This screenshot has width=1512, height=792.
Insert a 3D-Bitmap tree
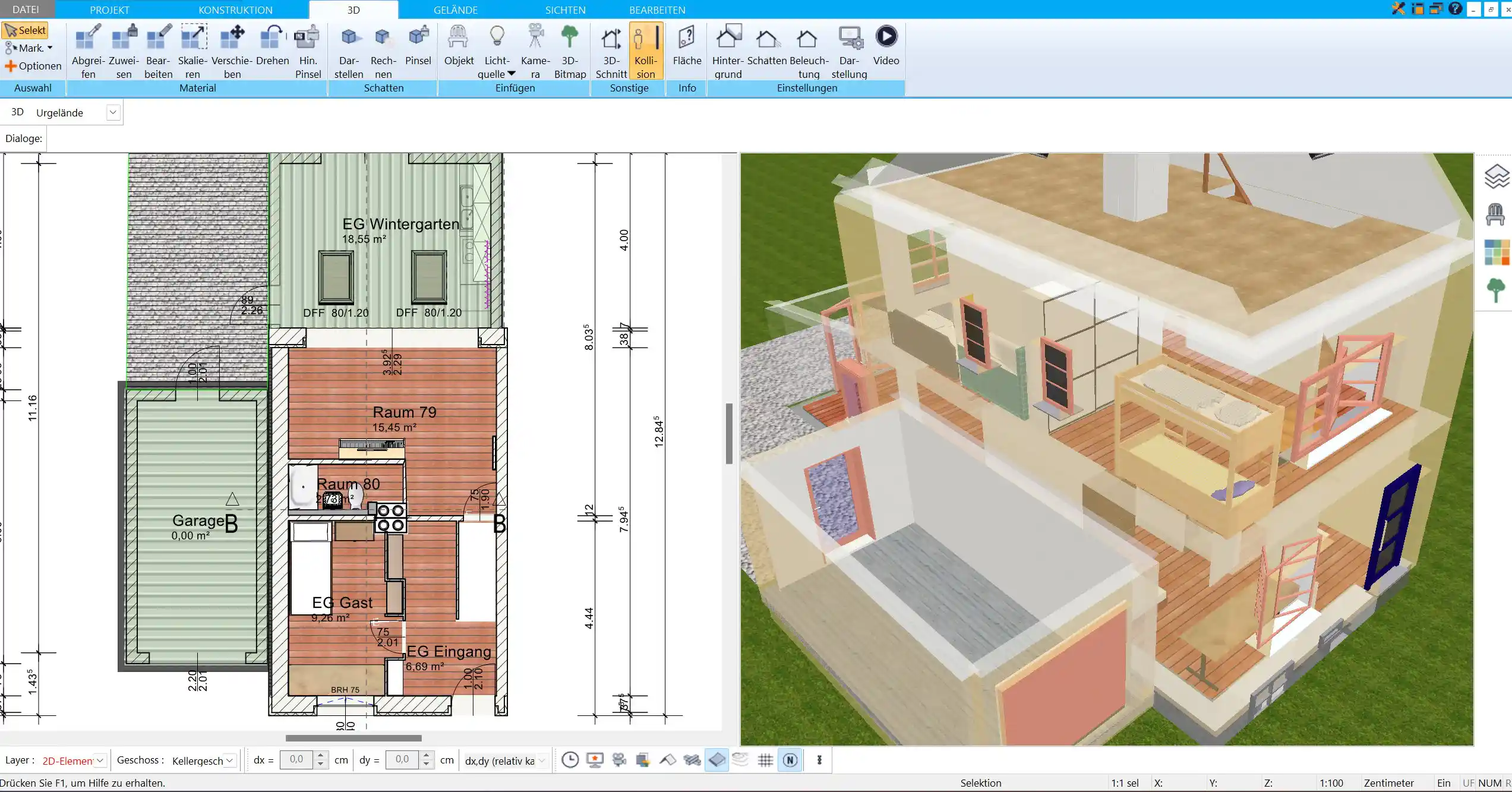570,51
